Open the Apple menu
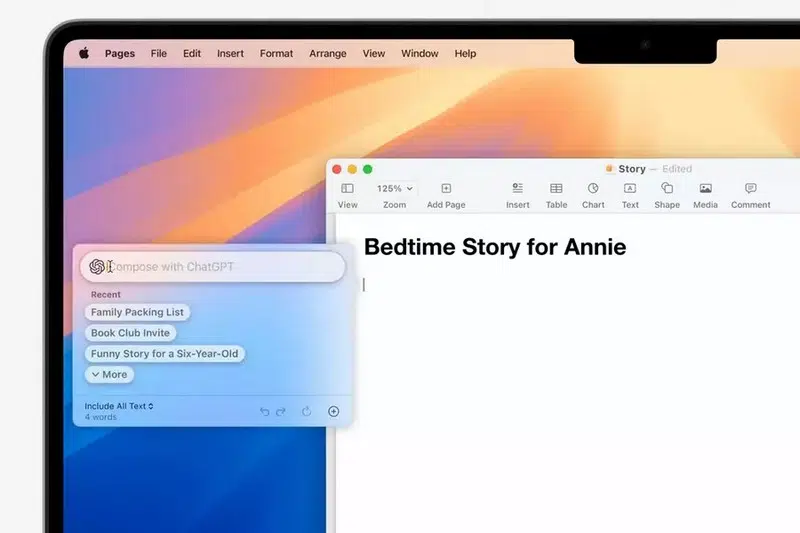Screen dimensions: 800x533 pyautogui.click(x=84, y=53)
